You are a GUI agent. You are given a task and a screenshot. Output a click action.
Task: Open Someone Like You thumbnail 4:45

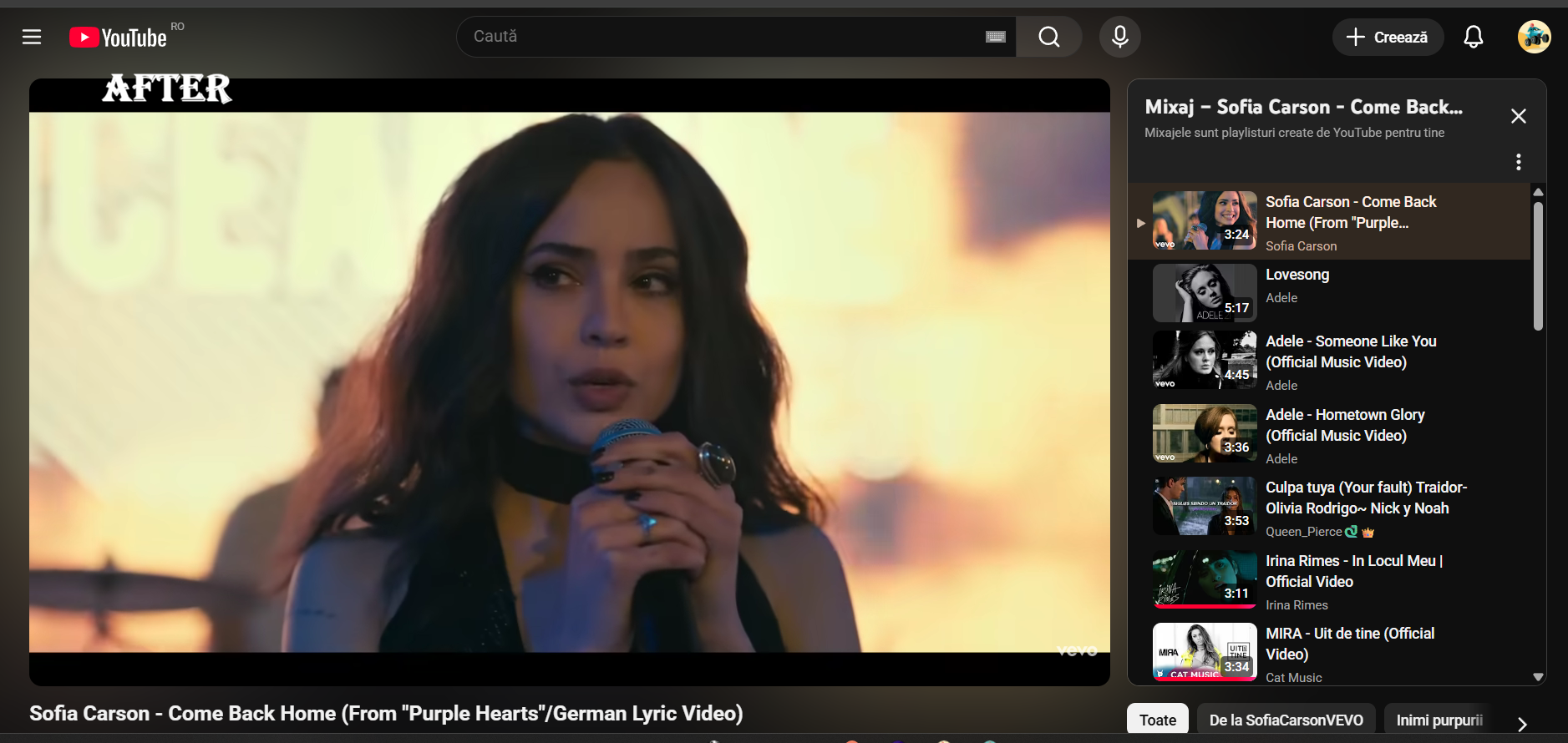click(1205, 360)
